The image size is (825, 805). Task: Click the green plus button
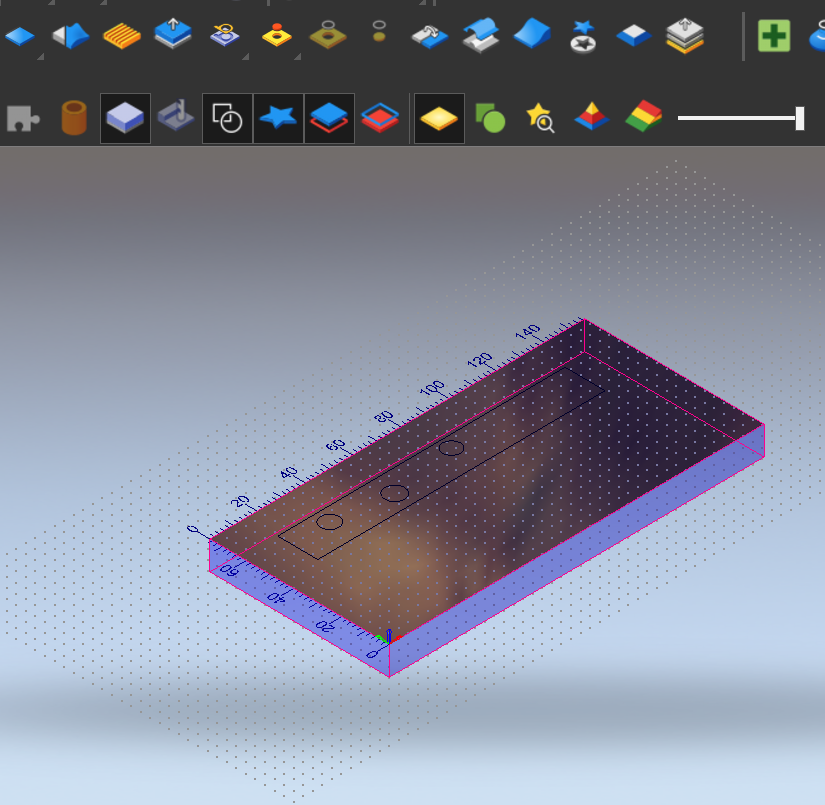(x=774, y=36)
